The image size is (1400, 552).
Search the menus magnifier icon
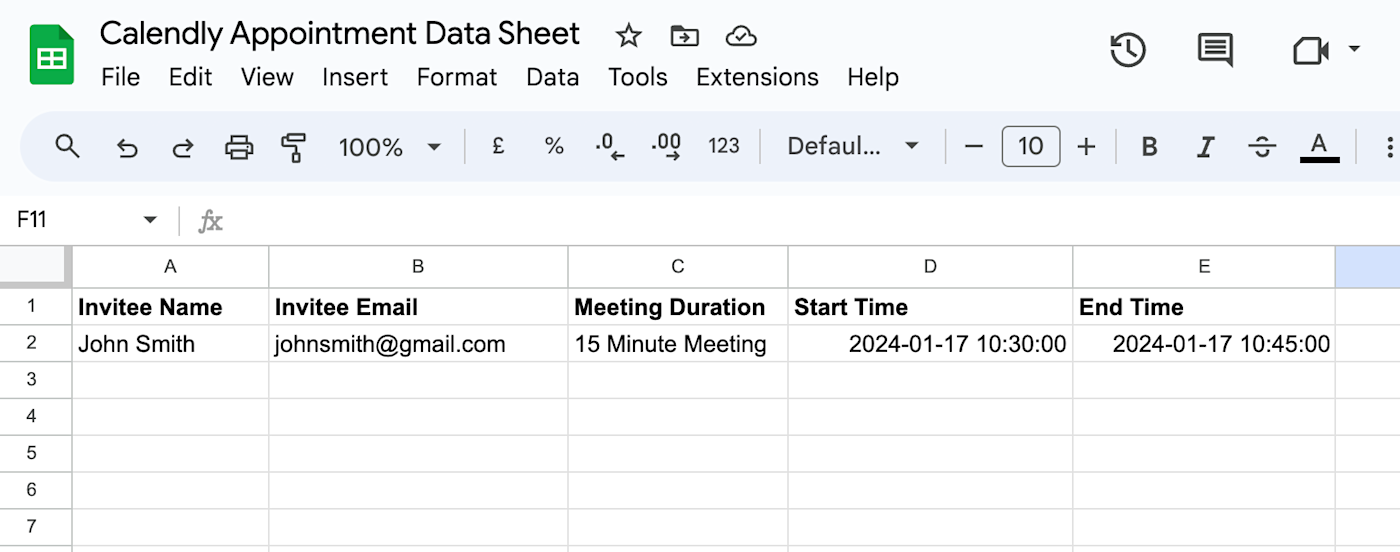(67, 147)
